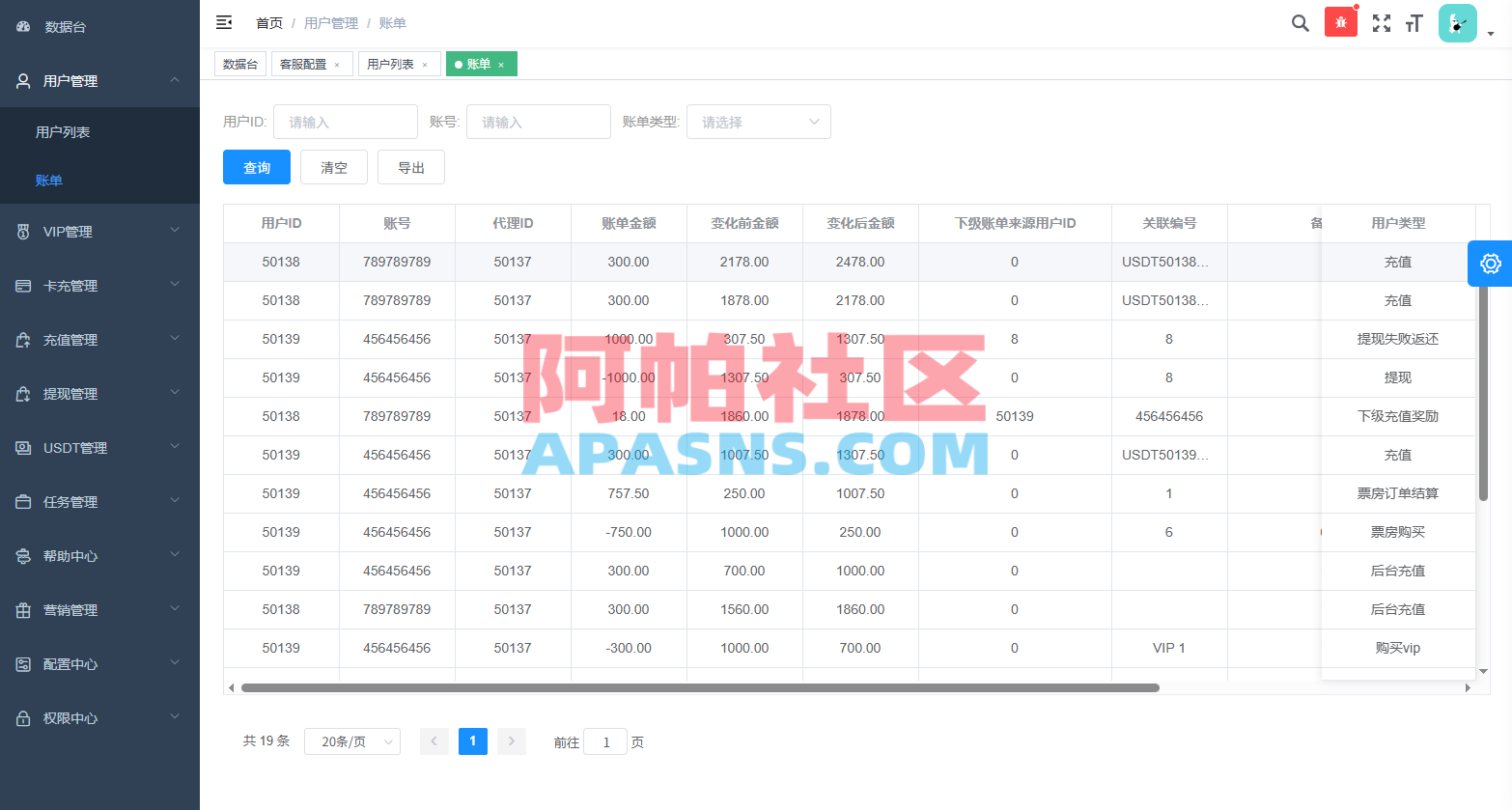The image size is (1512, 810).
Task: Click the blue 查询 button
Action: tap(257, 167)
